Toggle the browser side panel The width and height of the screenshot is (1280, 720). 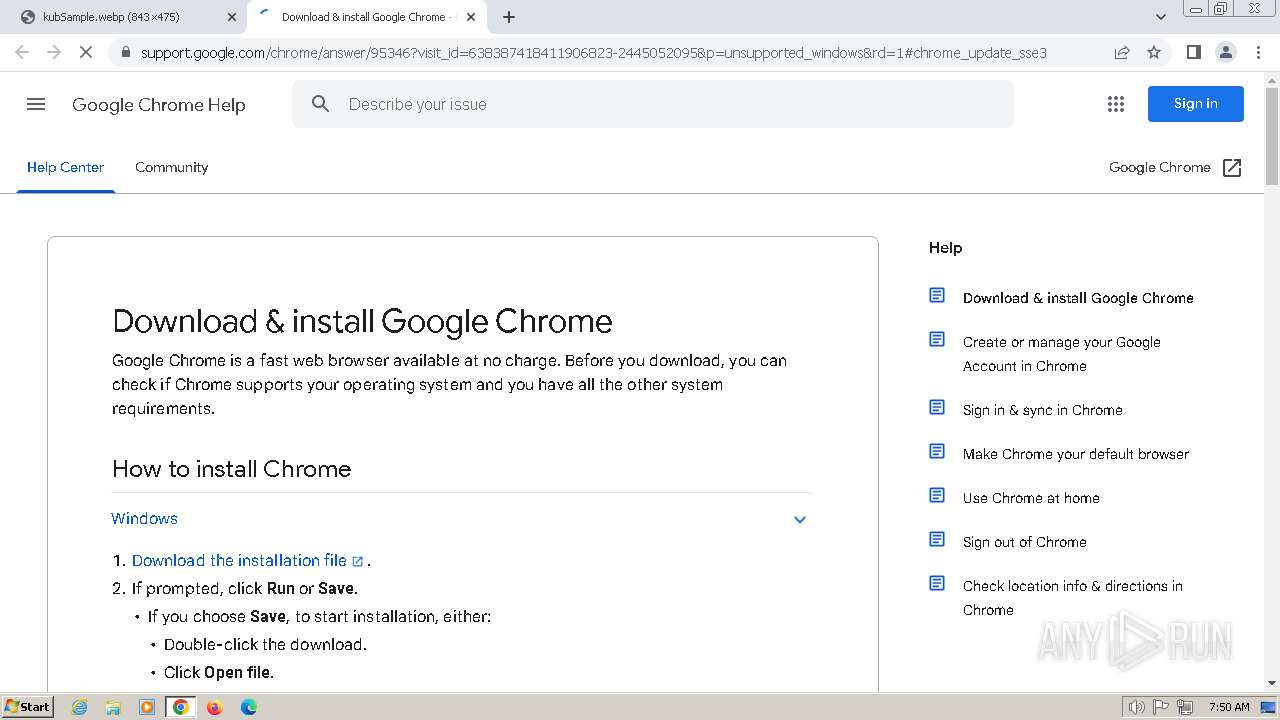1193,52
